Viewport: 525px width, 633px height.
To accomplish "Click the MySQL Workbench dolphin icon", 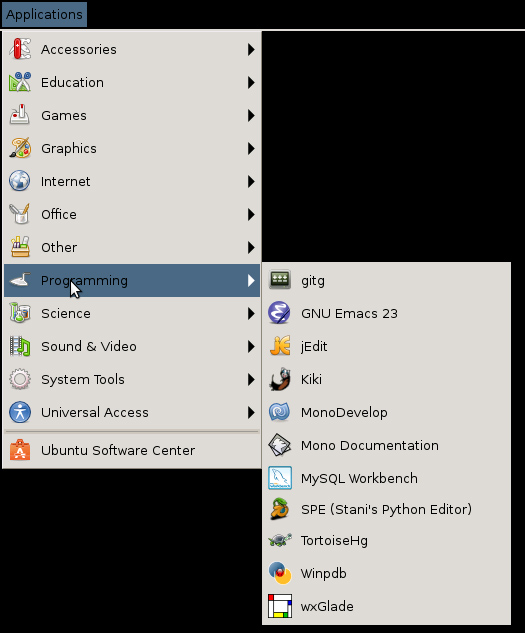I will pos(280,478).
